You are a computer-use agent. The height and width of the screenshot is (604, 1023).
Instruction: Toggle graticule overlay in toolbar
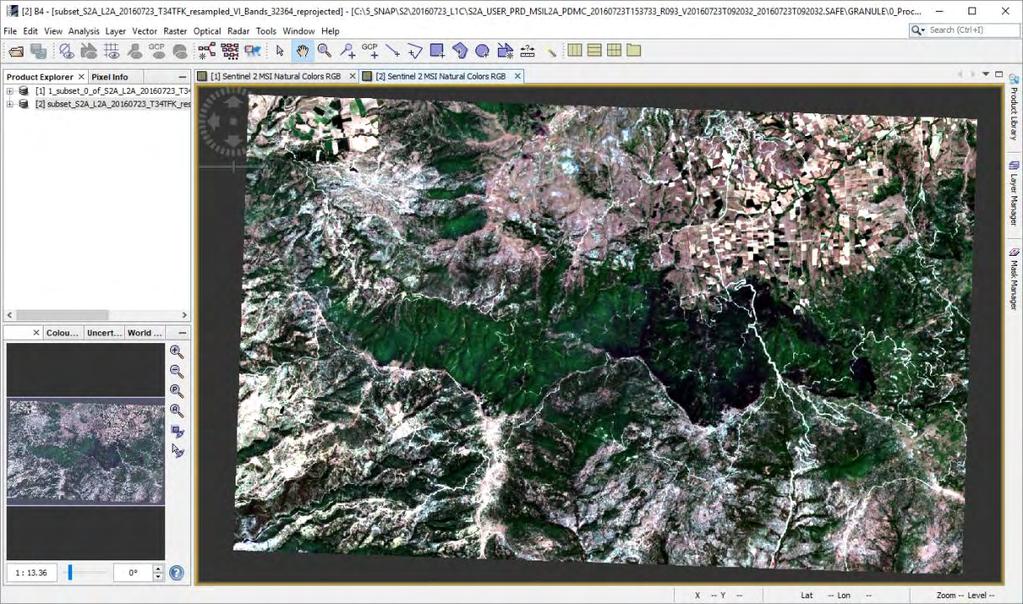click(x=112, y=51)
